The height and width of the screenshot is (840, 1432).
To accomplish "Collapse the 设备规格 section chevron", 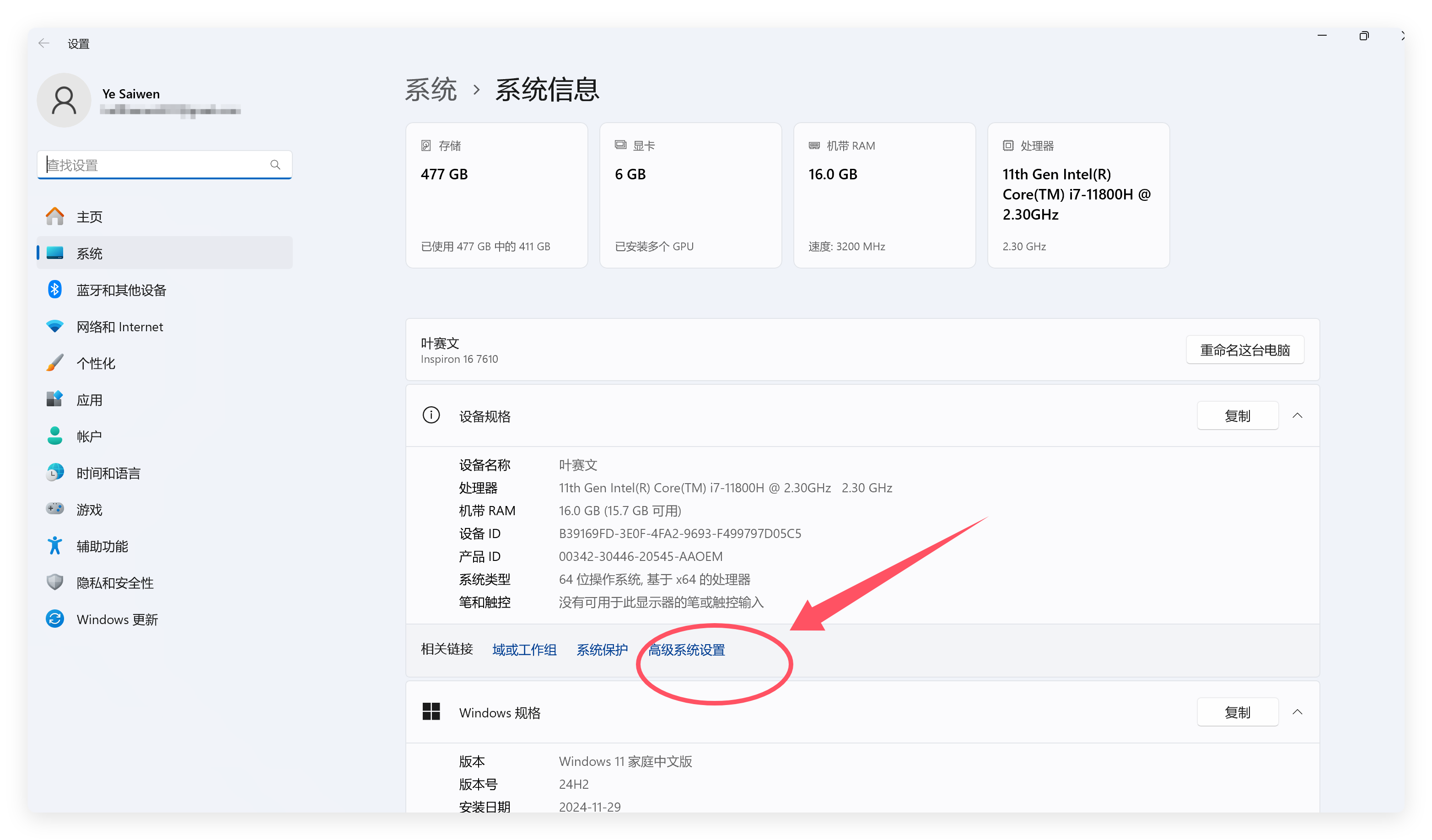I will (x=1297, y=415).
